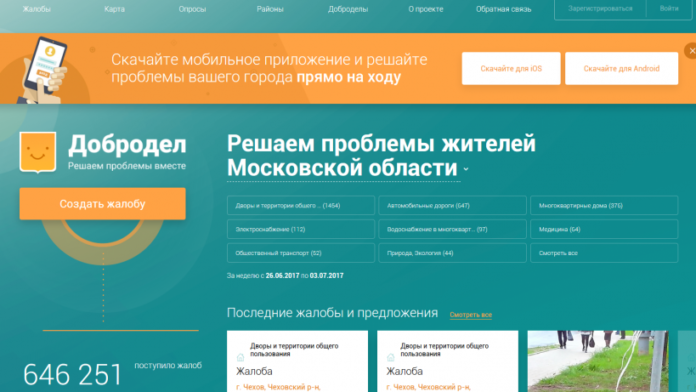Open the Обратная связь page
Screen dimensions: 696x392
point(503,9)
